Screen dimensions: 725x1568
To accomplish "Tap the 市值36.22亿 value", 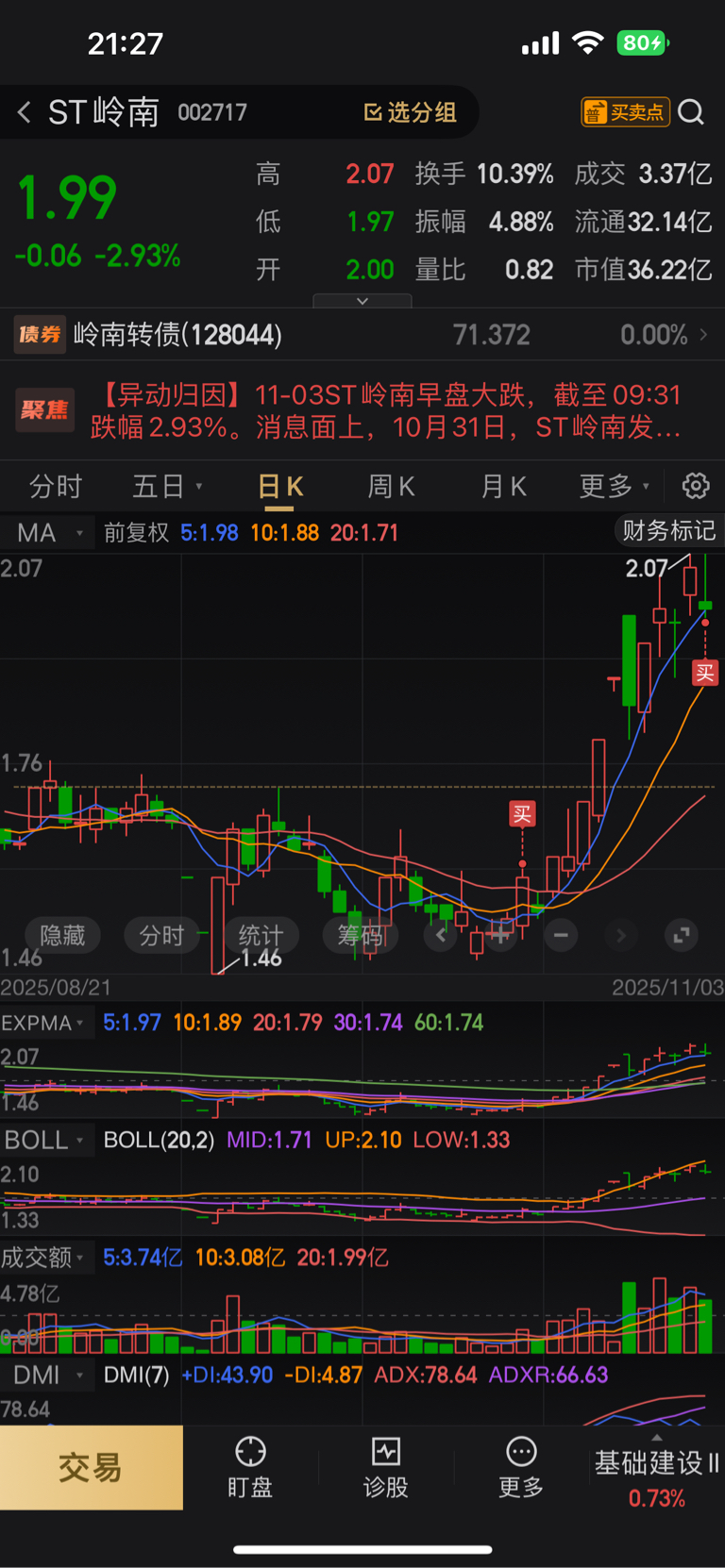I will click(x=644, y=270).
